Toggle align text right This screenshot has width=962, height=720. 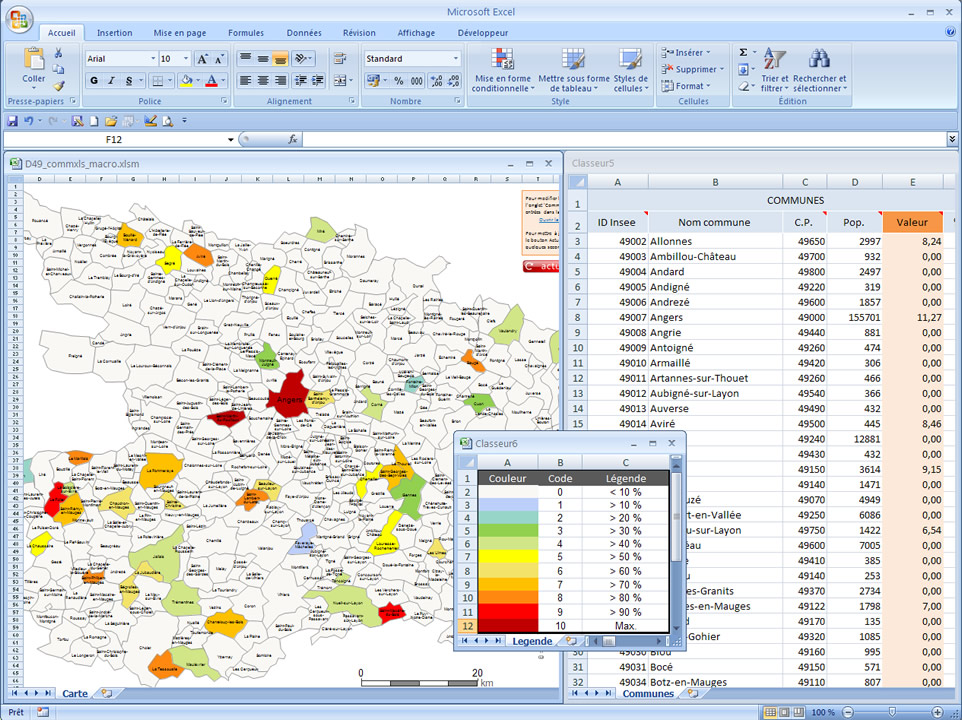point(280,80)
